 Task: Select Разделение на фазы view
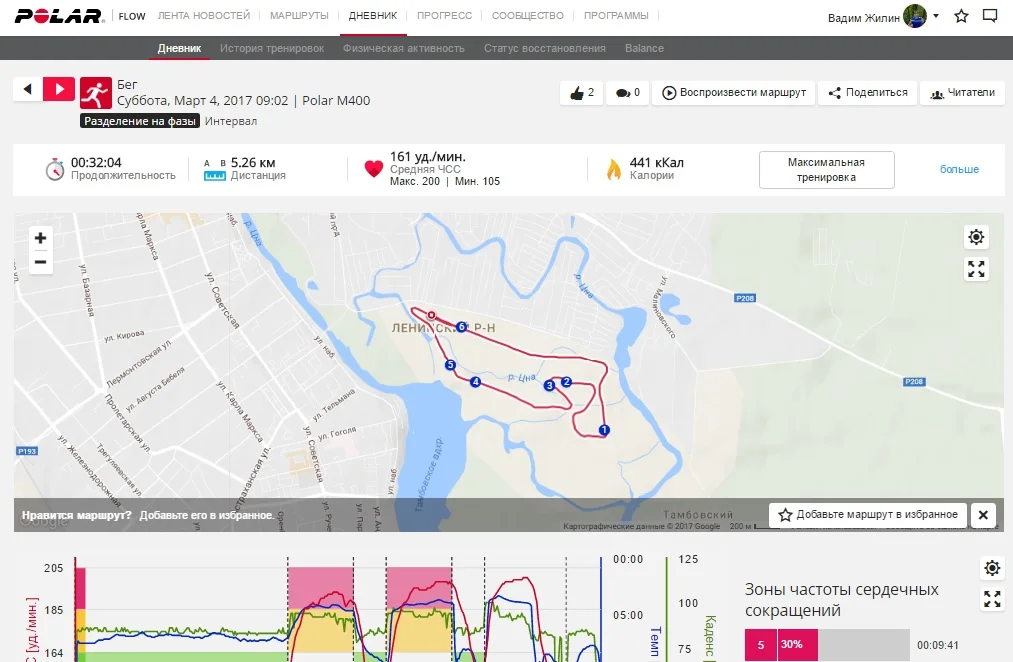tap(140, 121)
